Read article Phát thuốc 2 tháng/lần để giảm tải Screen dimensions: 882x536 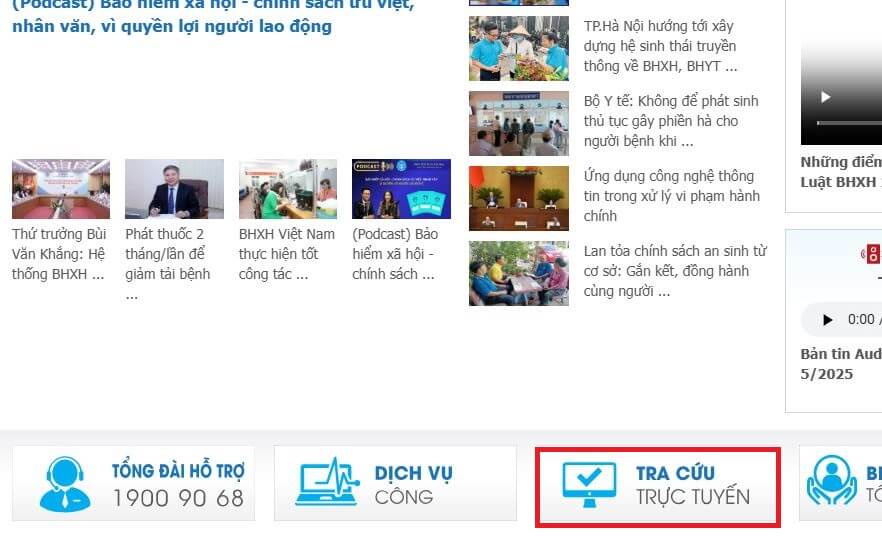click(168, 264)
